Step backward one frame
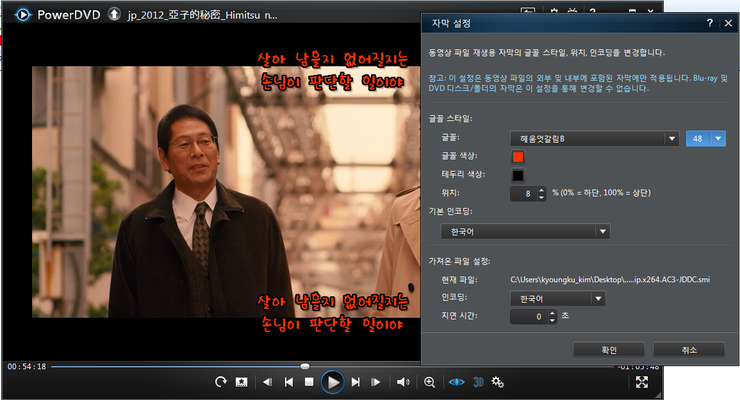This screenshot has width=740, height=400. pyautogui.click(x=267, y=382)
